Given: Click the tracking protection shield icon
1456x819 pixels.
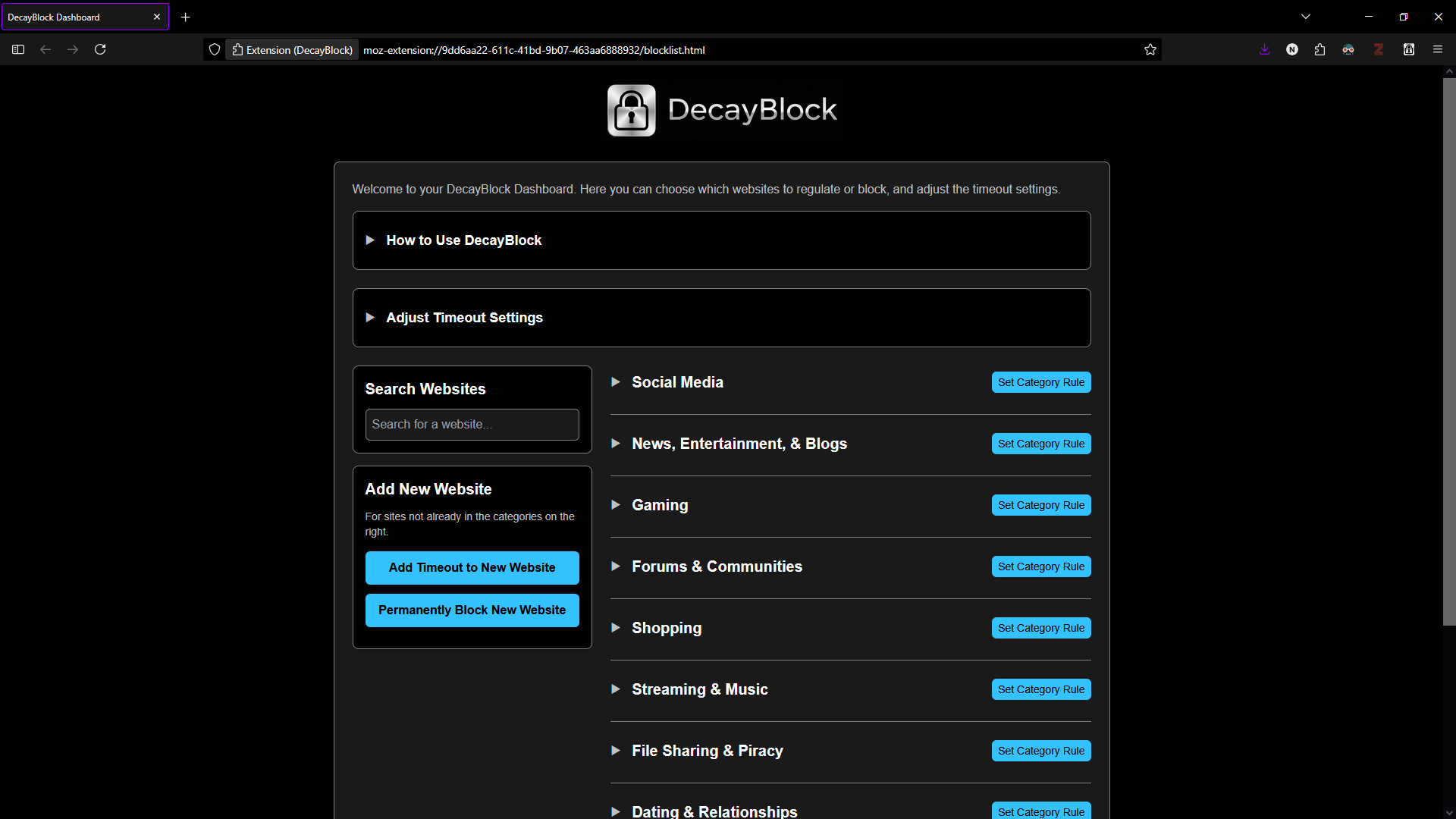Looking at the screenshot, I should pyautogui.click(x=215, y=49).
